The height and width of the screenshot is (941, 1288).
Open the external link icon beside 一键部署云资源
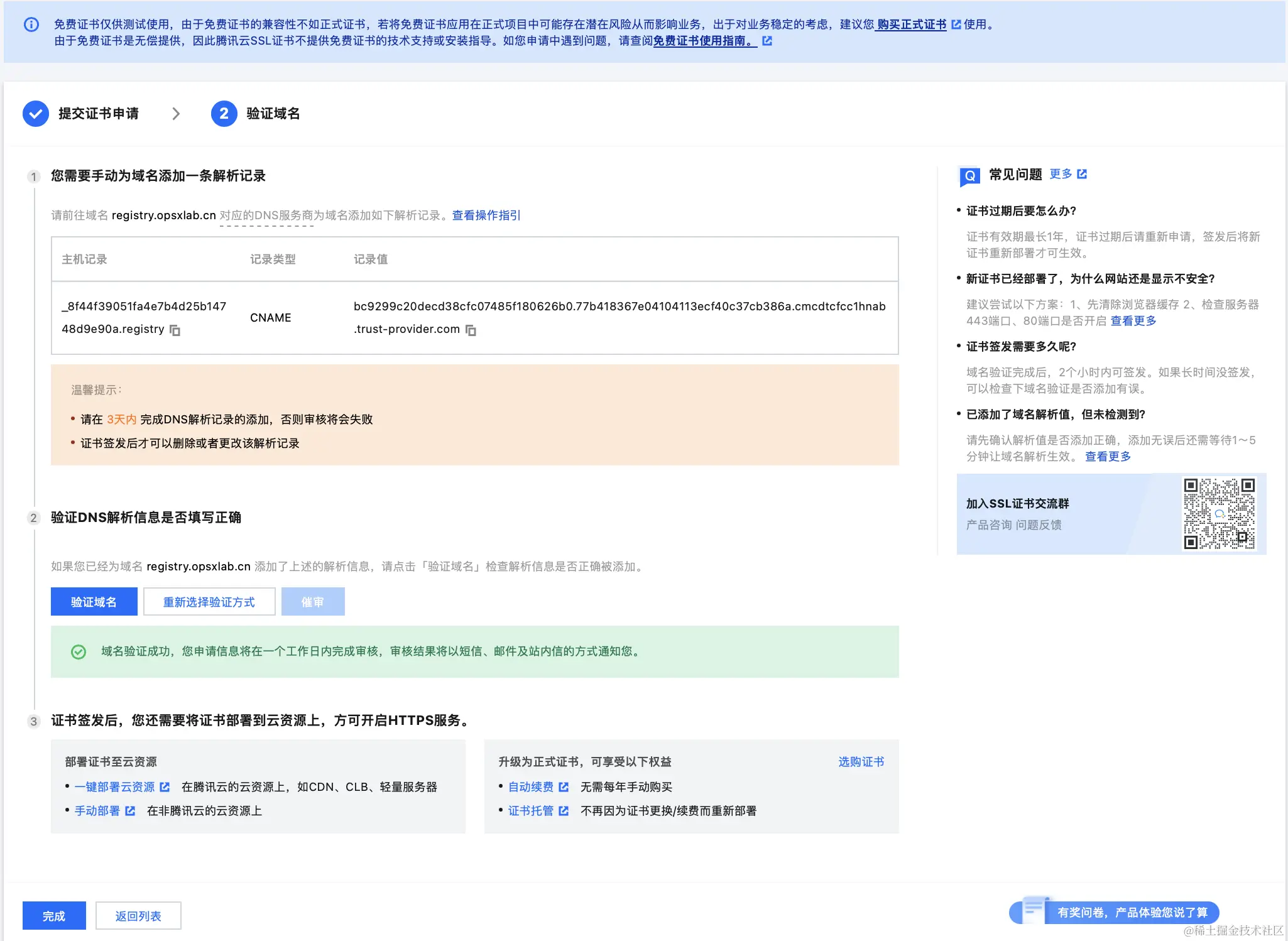coord(164,786)
